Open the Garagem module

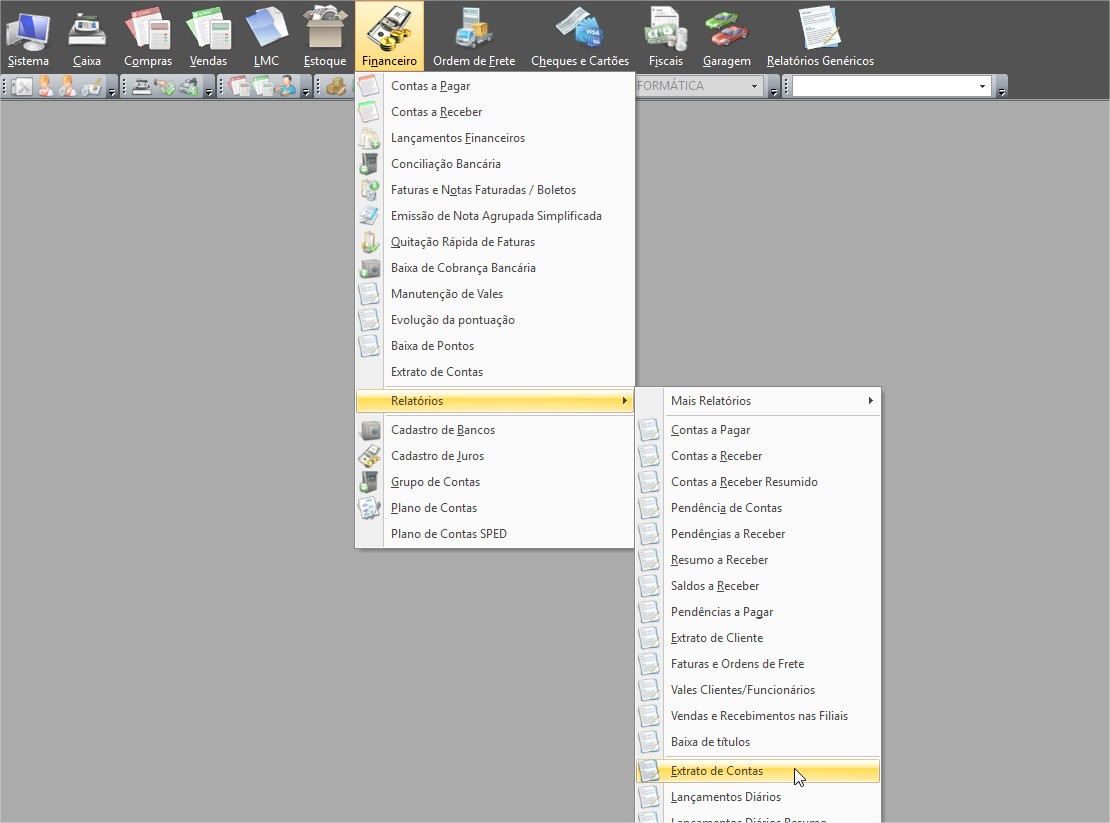[726, 35]
